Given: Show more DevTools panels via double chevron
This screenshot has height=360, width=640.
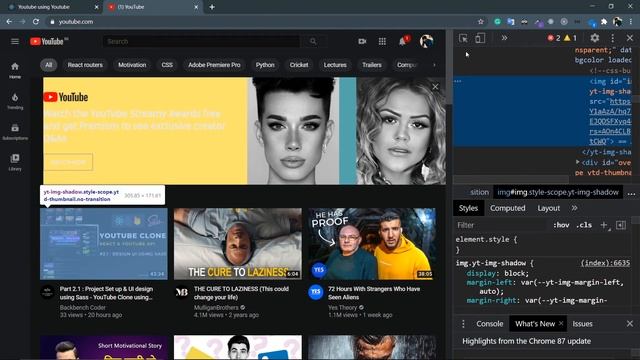Looking at the screenshot, I should [x=504, y=38].
